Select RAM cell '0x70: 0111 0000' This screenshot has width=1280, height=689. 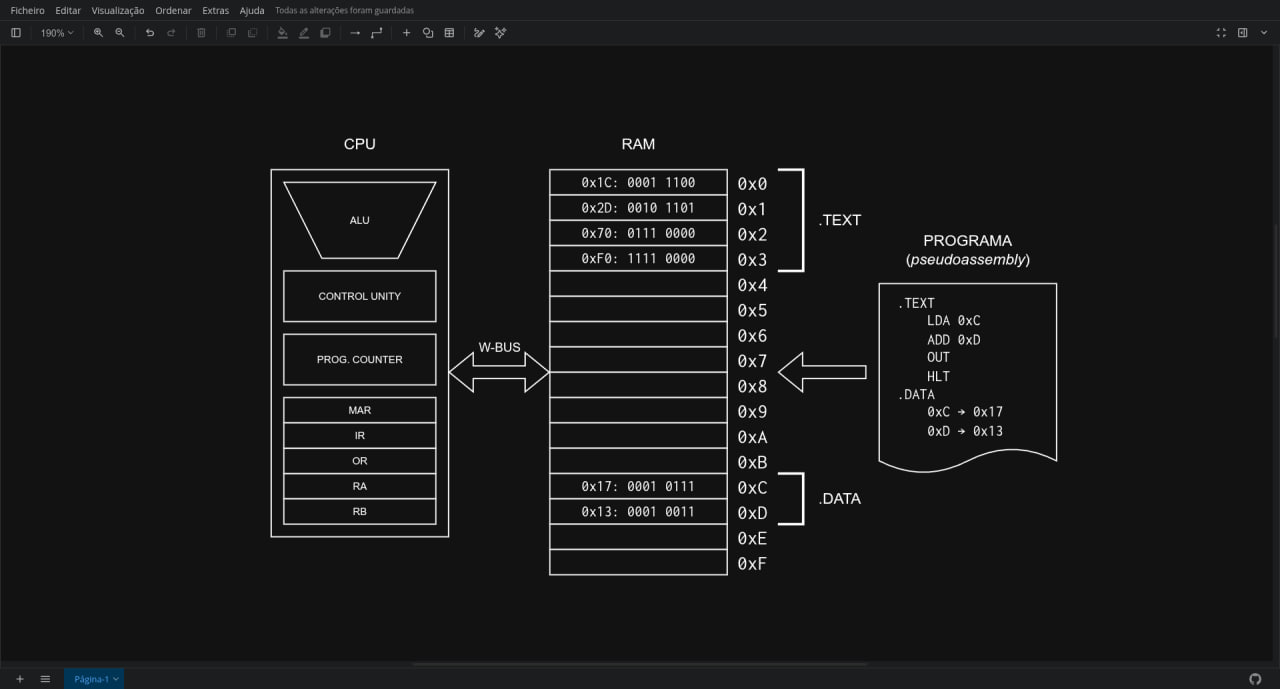[638, 233]
